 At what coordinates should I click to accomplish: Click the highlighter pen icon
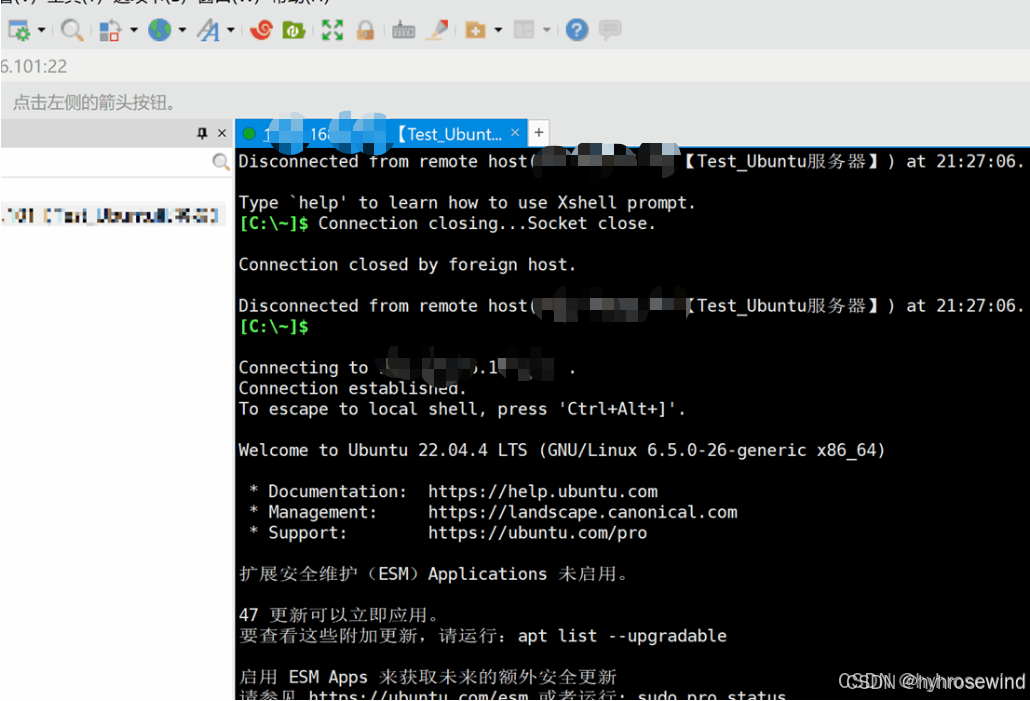437,30
